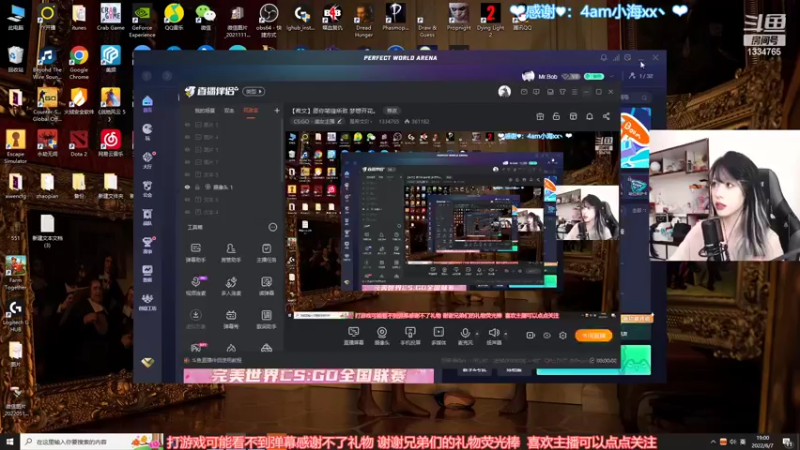800x450 pixels.
Task: Open the 歌词助手 tool
Action: [266, 319]
